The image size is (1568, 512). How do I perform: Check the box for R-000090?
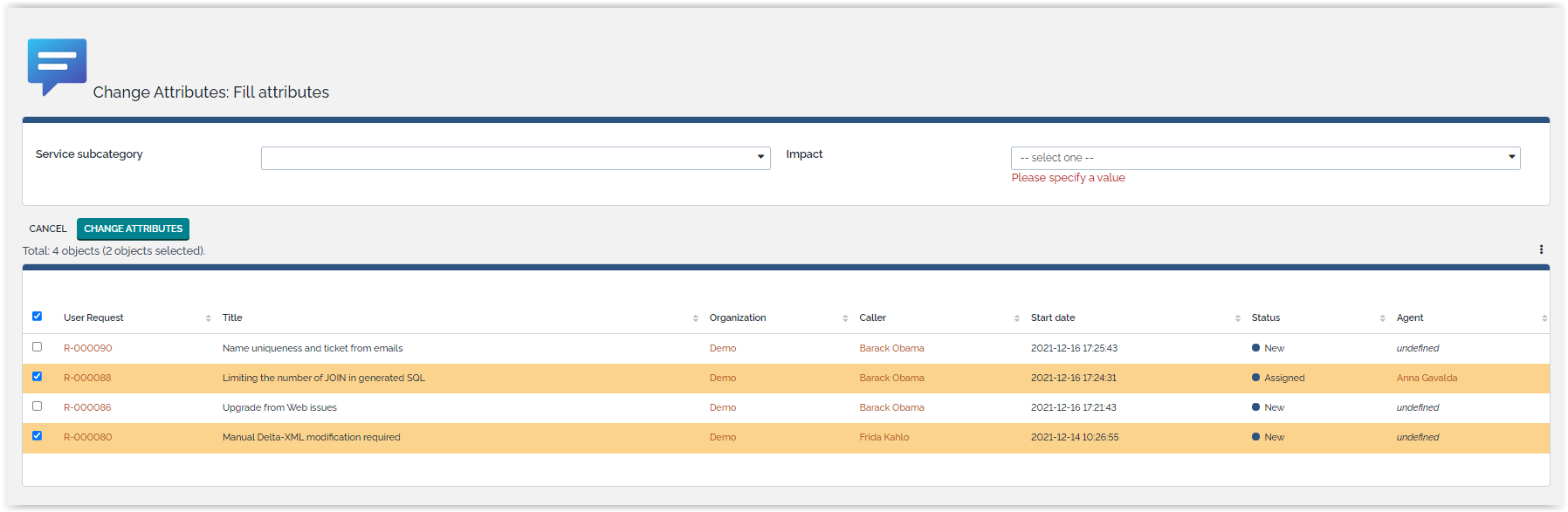tap(37, 347)
